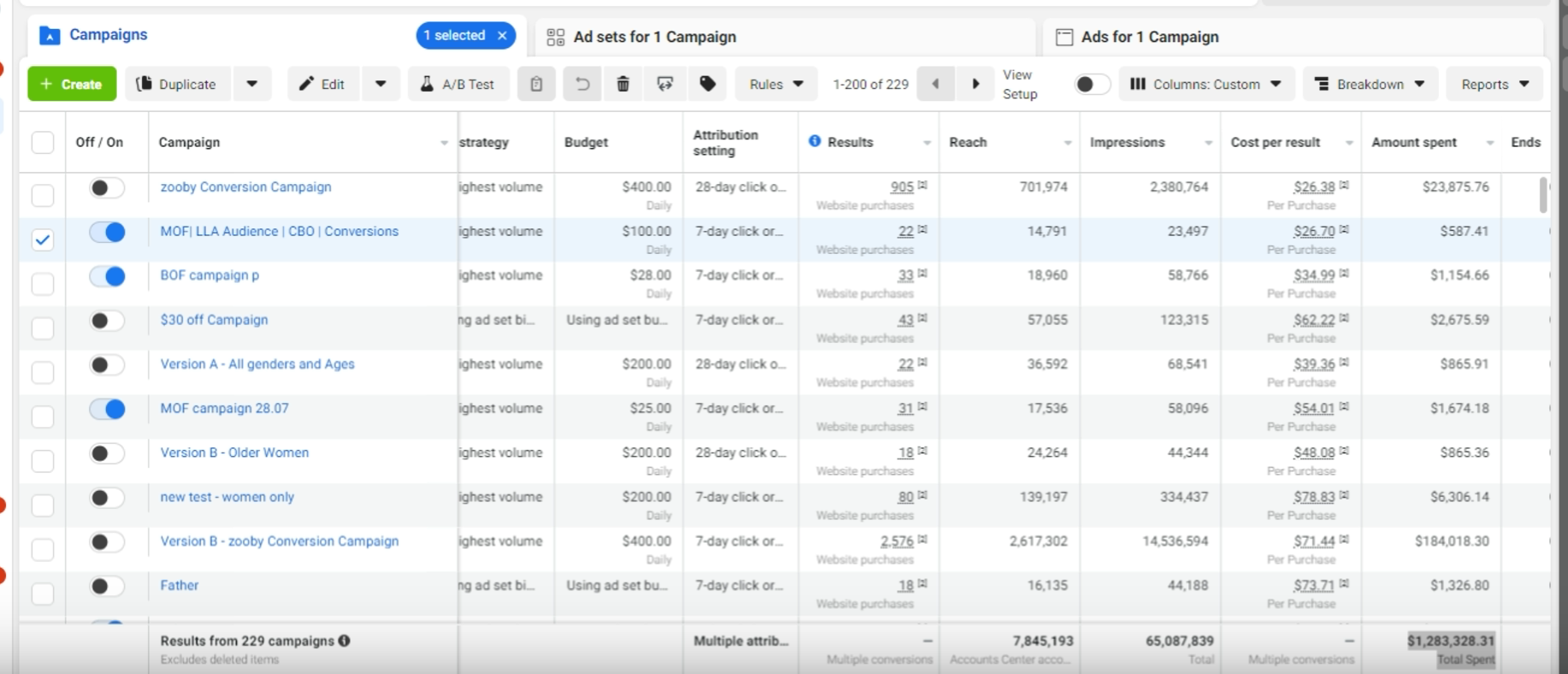Check the BOF campaign p checkbox
1568x674 pixels.
pos(43,284)
